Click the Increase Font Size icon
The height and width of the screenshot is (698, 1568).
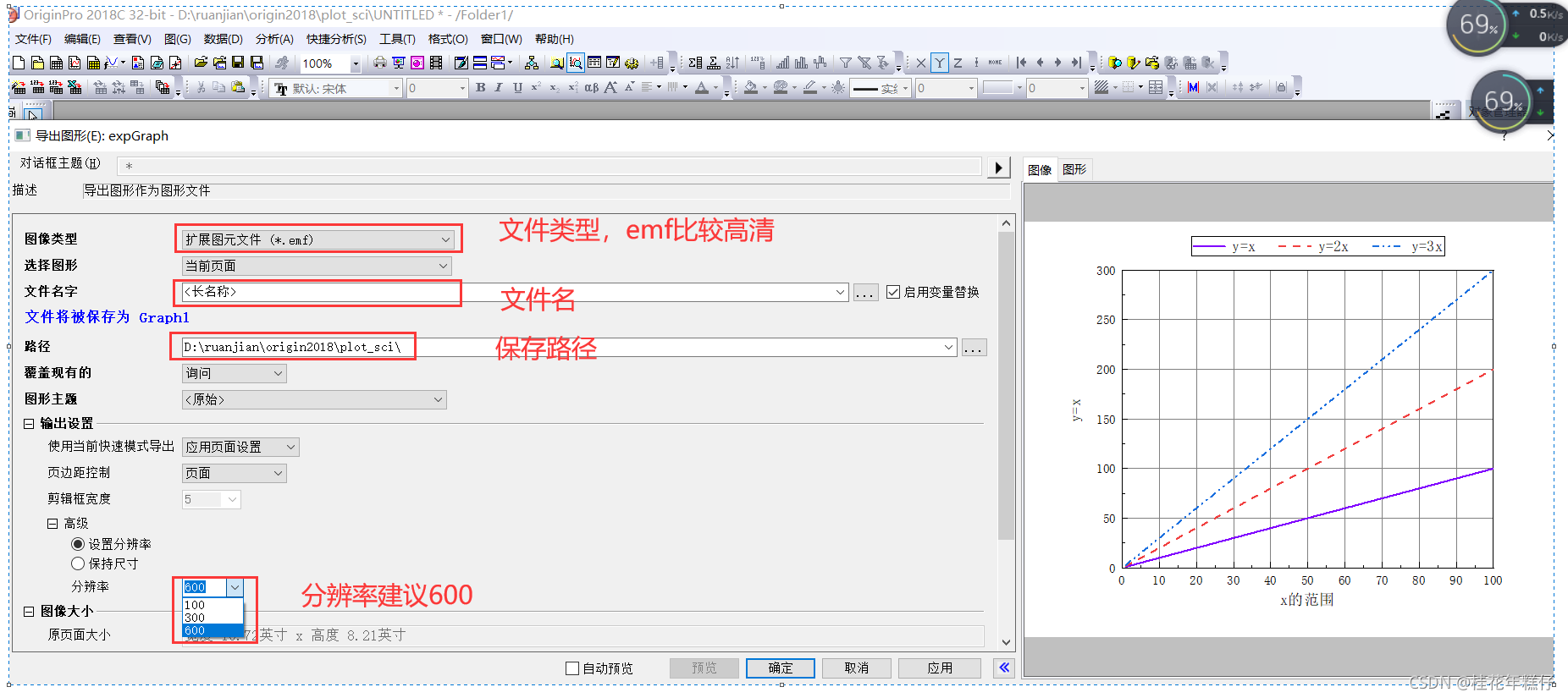(610, 87)
